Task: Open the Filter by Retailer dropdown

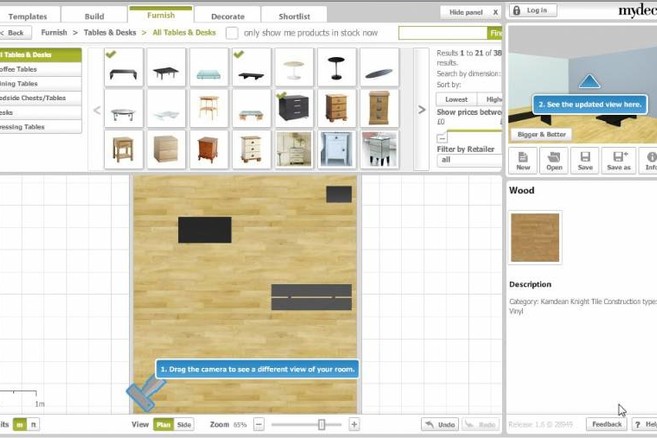Action: 468,159
